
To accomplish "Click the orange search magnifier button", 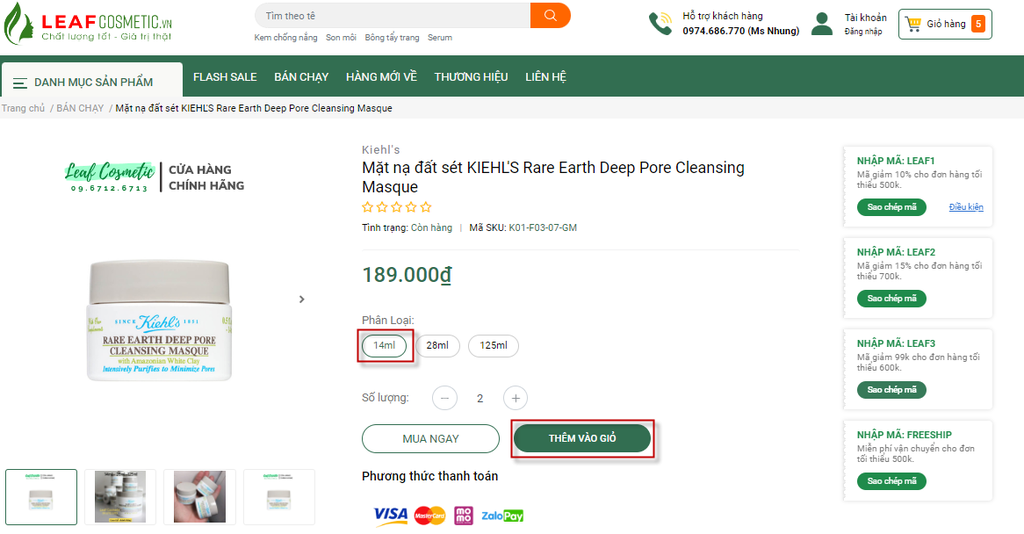I will (550, 16).
